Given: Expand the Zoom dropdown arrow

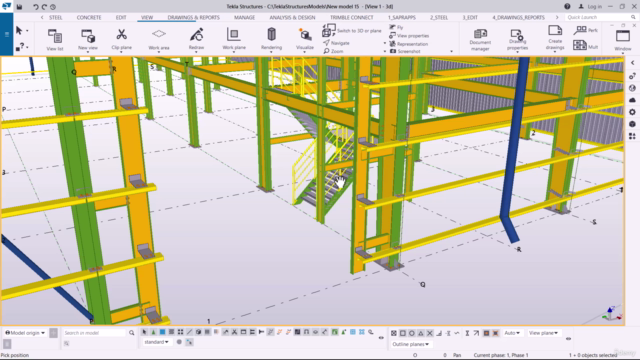Looking at the screenshot, I should [x=384, y=51].
